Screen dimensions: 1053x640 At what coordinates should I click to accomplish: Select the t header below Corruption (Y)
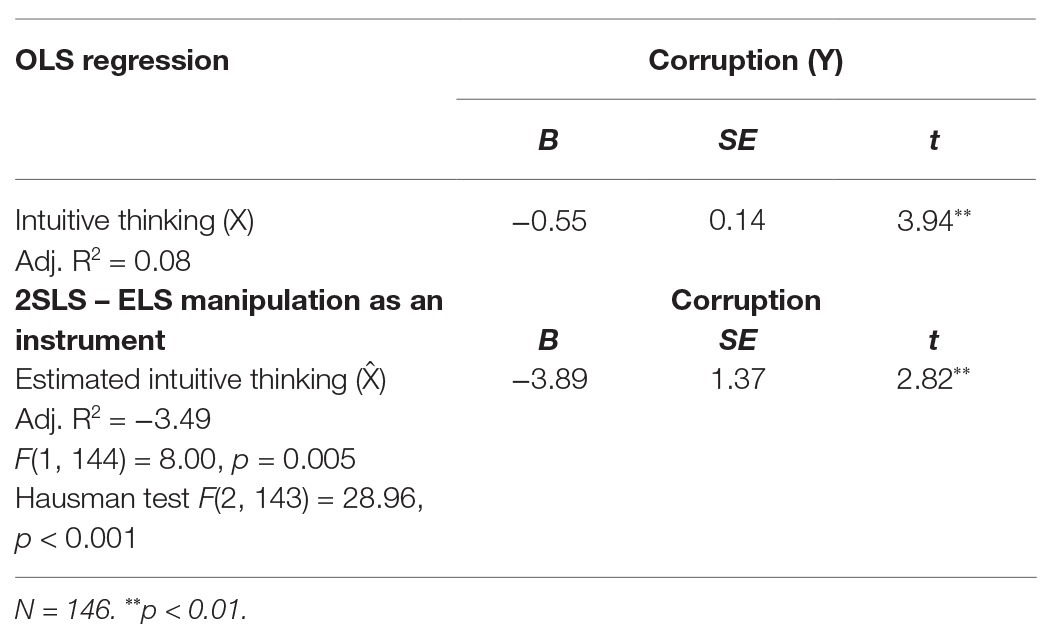tap(934, 141)
